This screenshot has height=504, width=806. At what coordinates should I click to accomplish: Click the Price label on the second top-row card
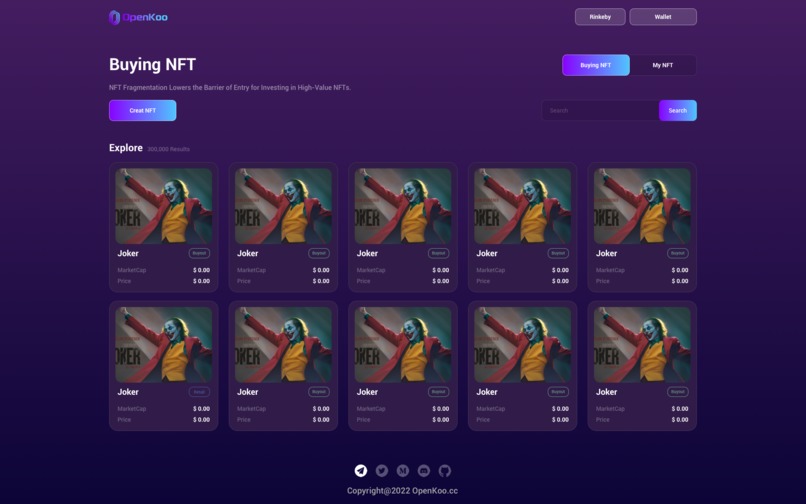[x=244, y=281]
